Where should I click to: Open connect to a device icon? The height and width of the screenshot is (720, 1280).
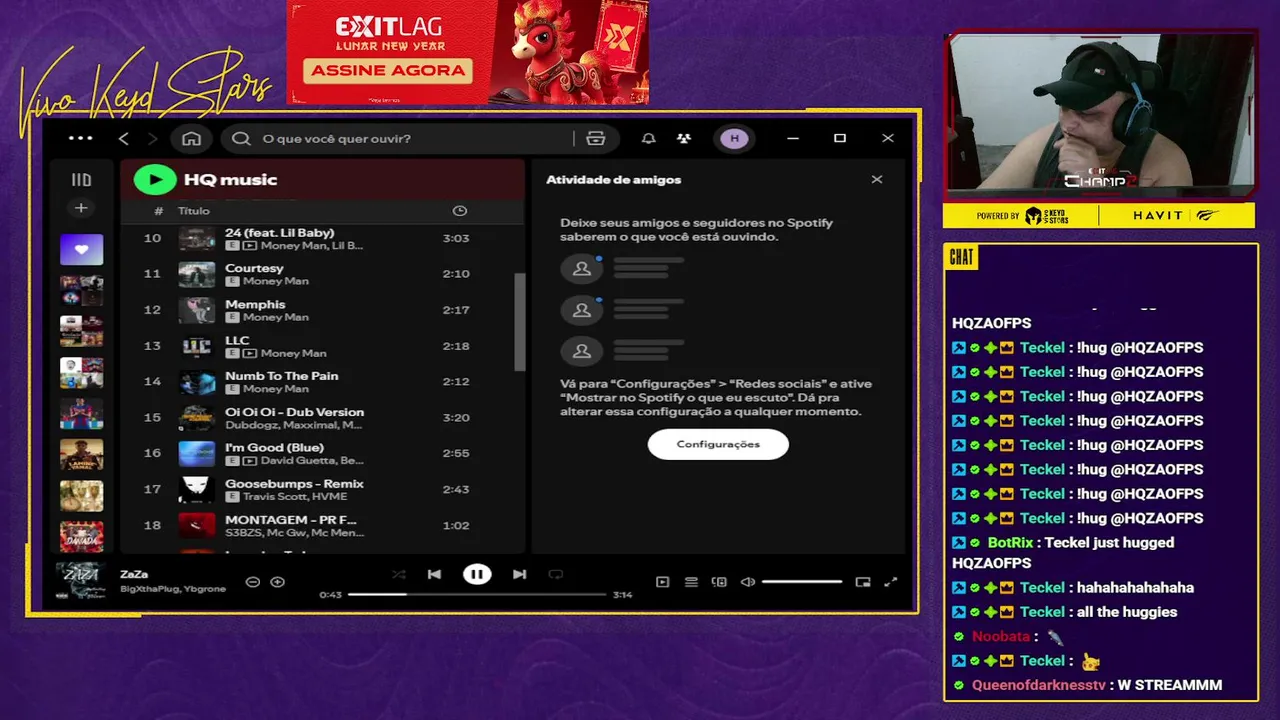[719, 581]
